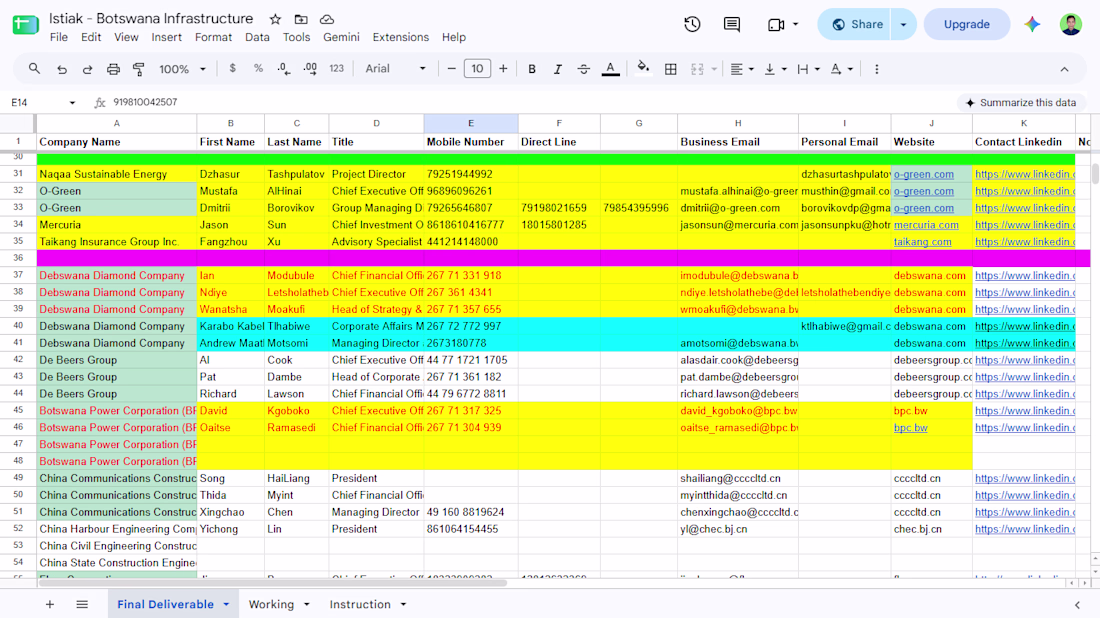Undo the last action
Screen dimensions: 1100x618
click(x=62, y=69)
